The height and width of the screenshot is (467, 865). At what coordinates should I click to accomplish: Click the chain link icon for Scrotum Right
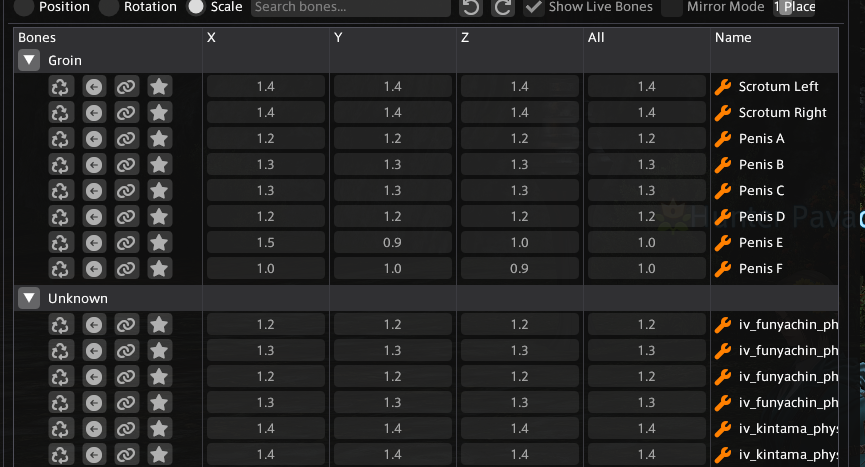[126, 112]
